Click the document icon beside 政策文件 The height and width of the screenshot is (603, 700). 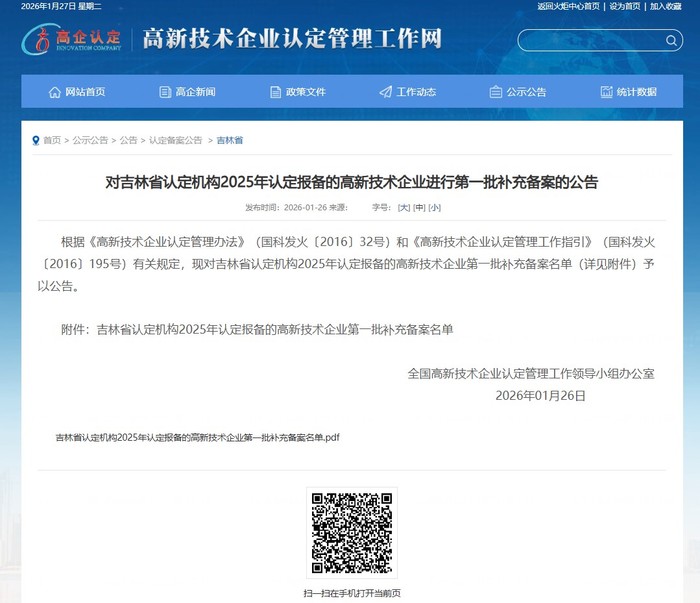[x=276, y=92]
